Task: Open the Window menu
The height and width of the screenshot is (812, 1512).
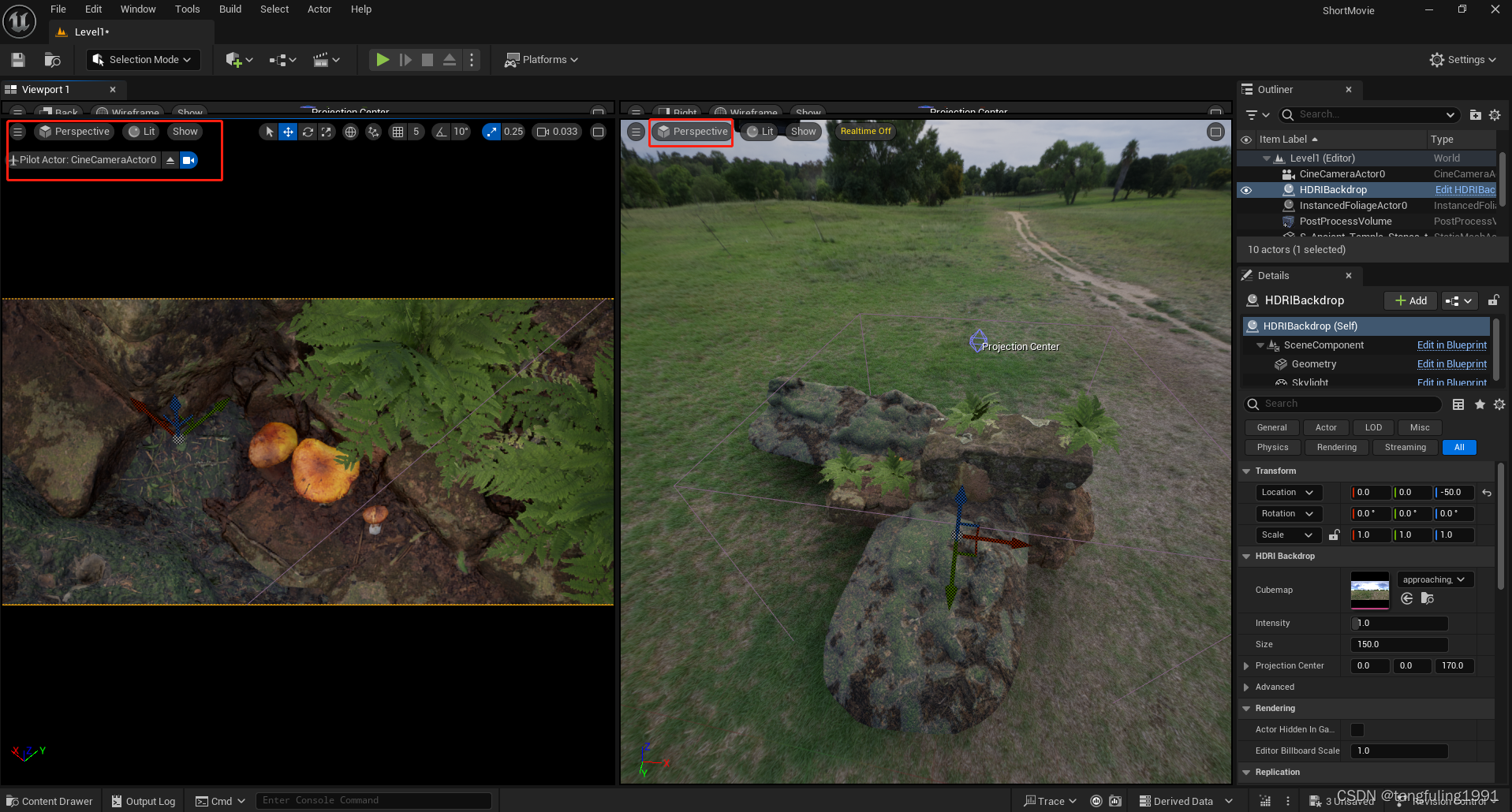Action: [138, 9]
